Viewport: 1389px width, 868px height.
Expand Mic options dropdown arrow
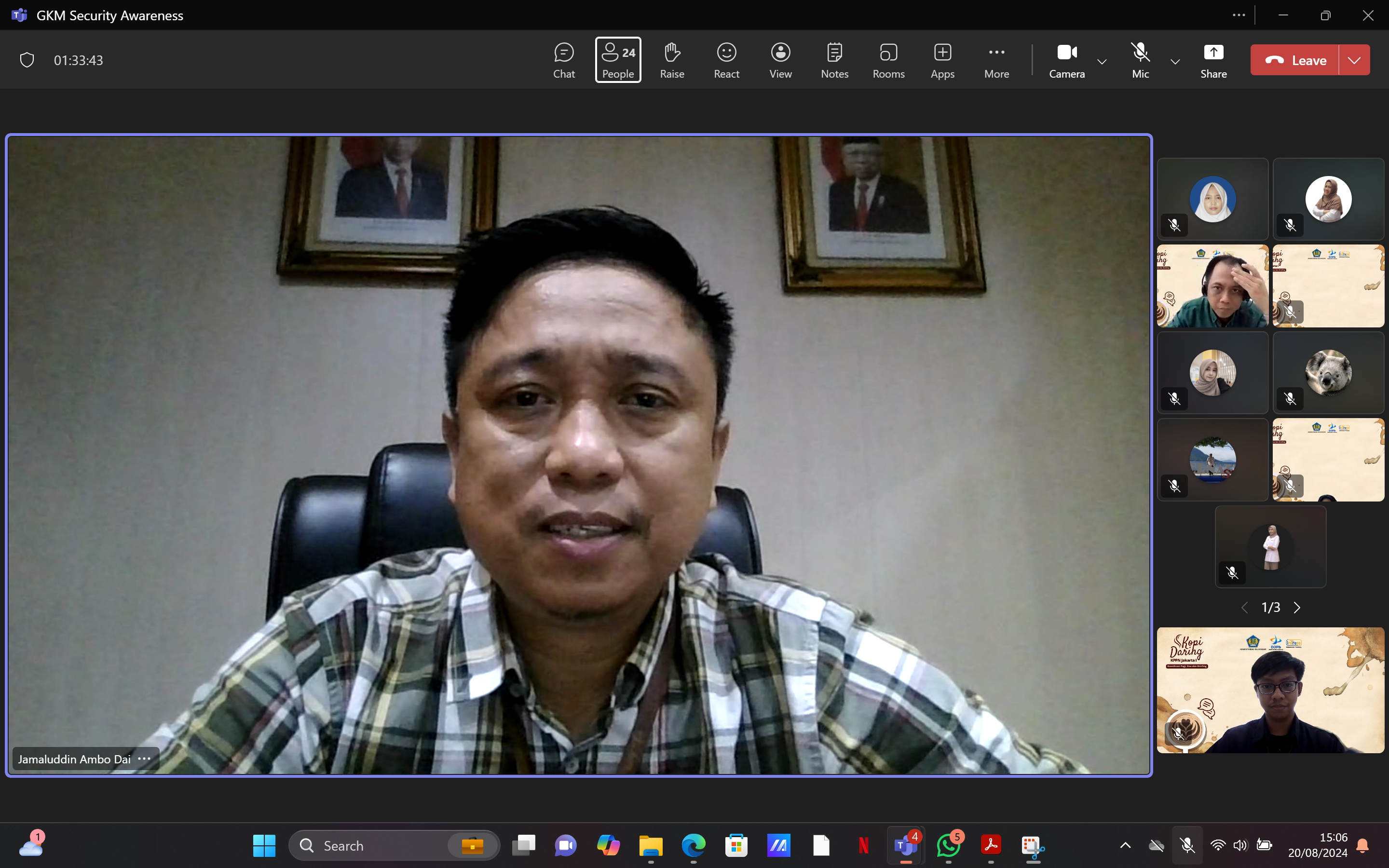click(x=1175, y=61)
